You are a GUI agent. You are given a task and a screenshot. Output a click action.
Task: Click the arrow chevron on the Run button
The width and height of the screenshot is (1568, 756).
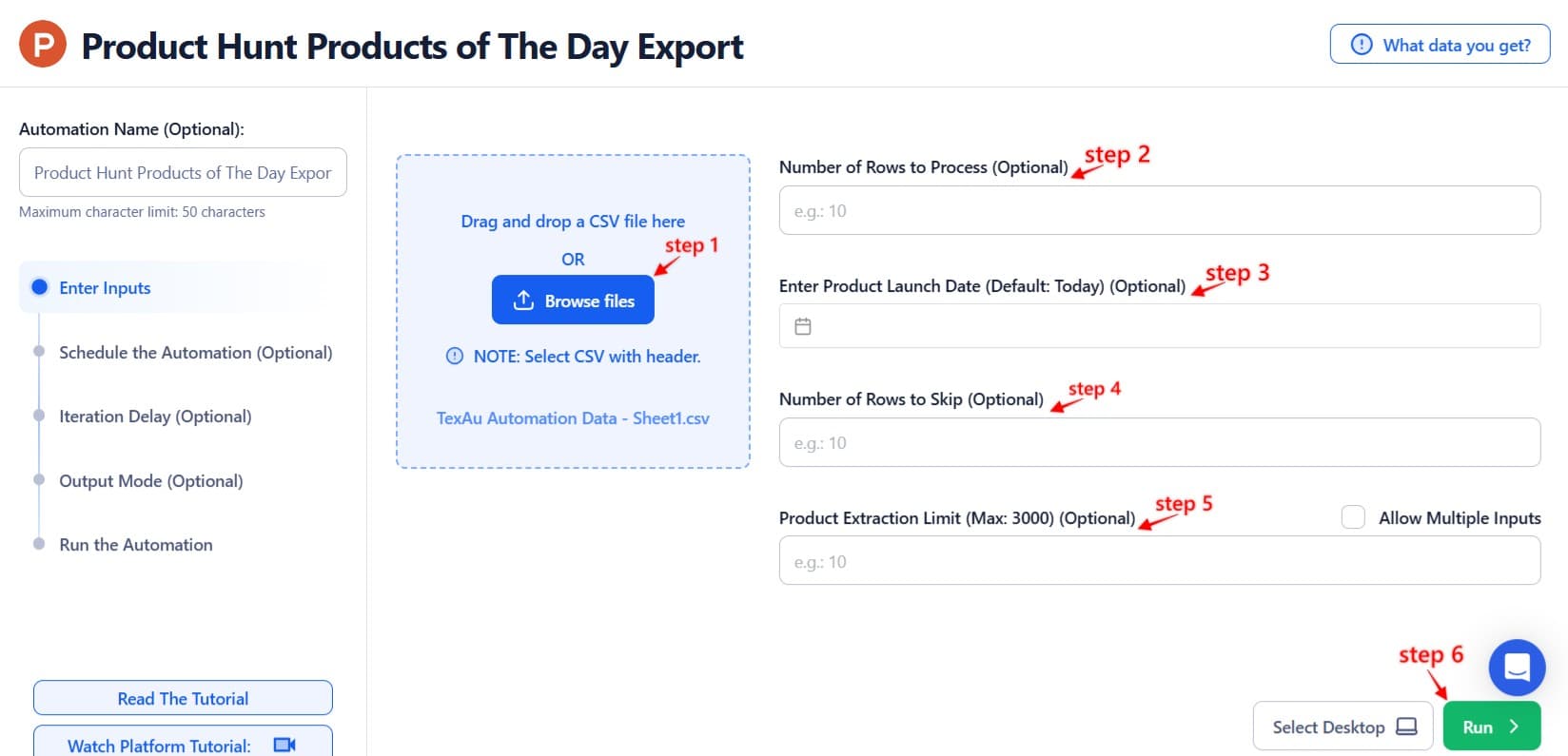coord(1514,727)
